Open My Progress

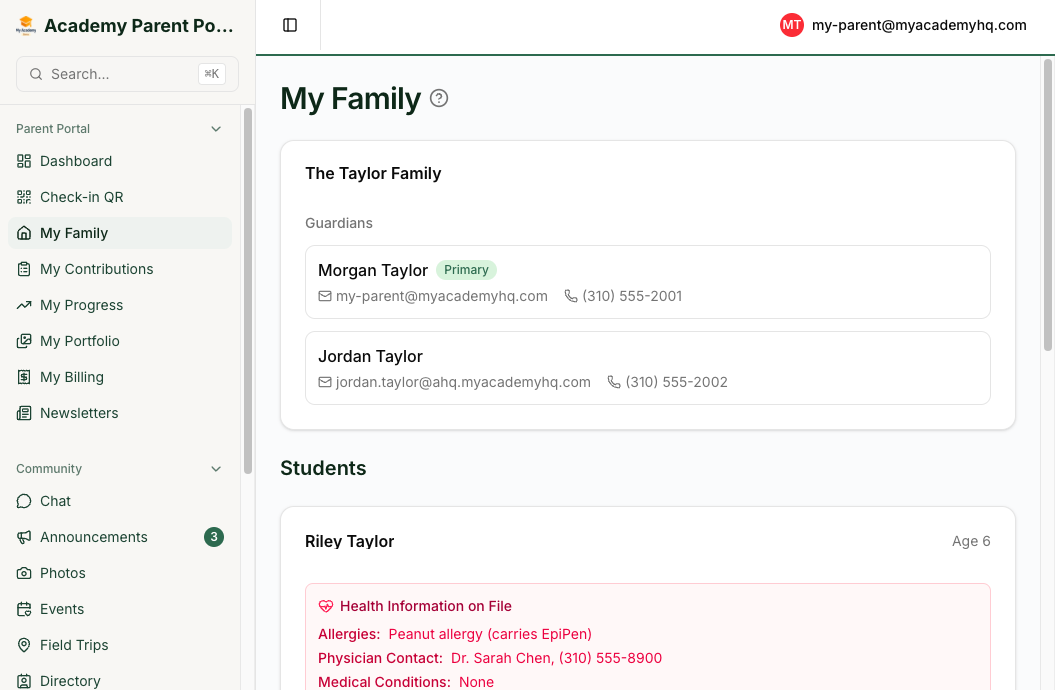pos(120,305)
